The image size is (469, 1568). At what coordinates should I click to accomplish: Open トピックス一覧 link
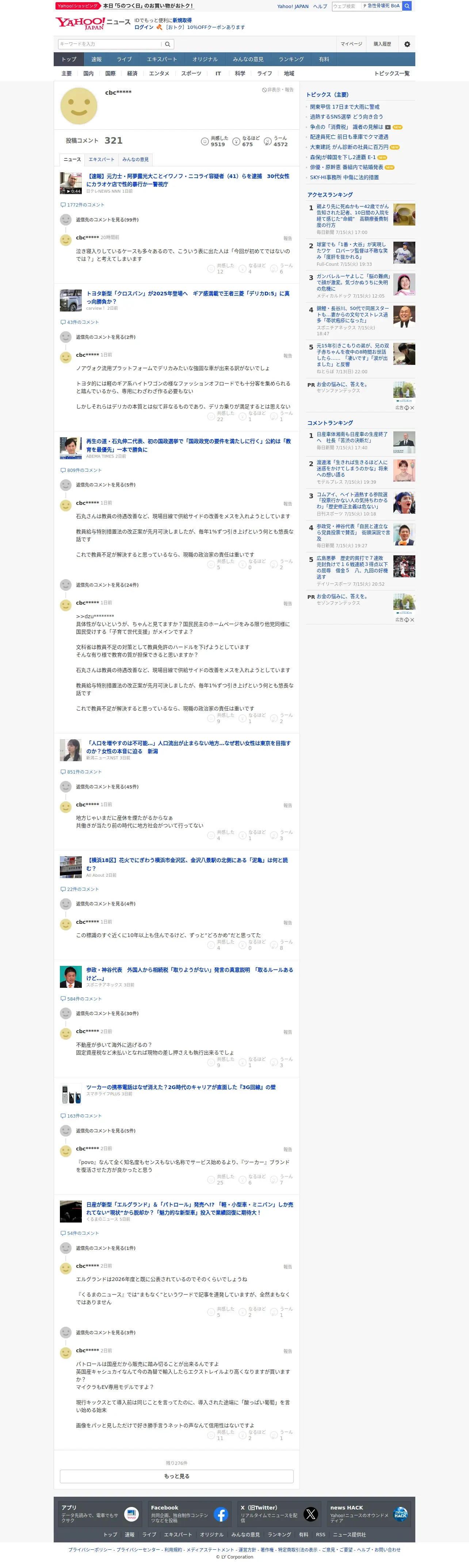click(x=392, y=73)
